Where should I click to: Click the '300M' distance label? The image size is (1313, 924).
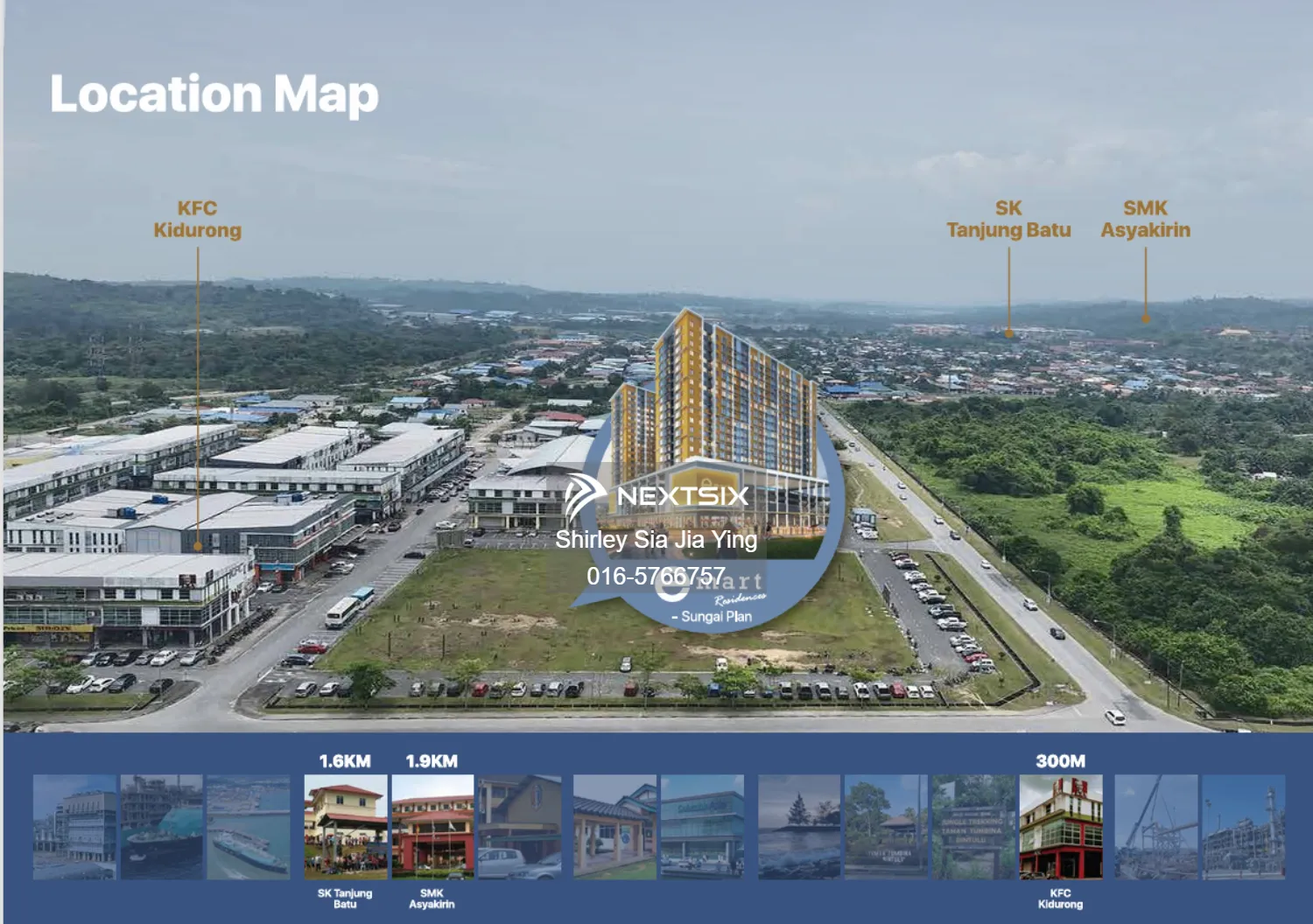[1061, 762]
